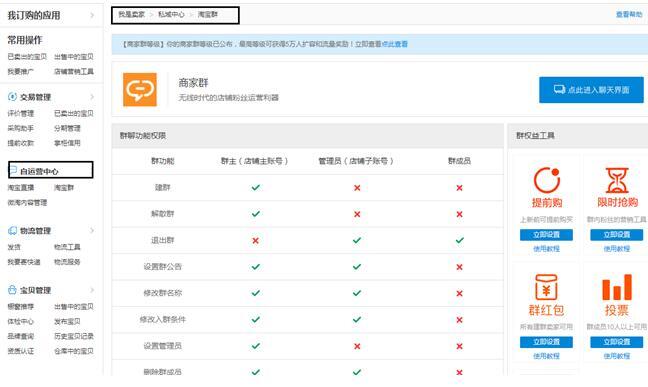
Task: Click 立即设置 under 限时抢购
Action: [616, 234]
